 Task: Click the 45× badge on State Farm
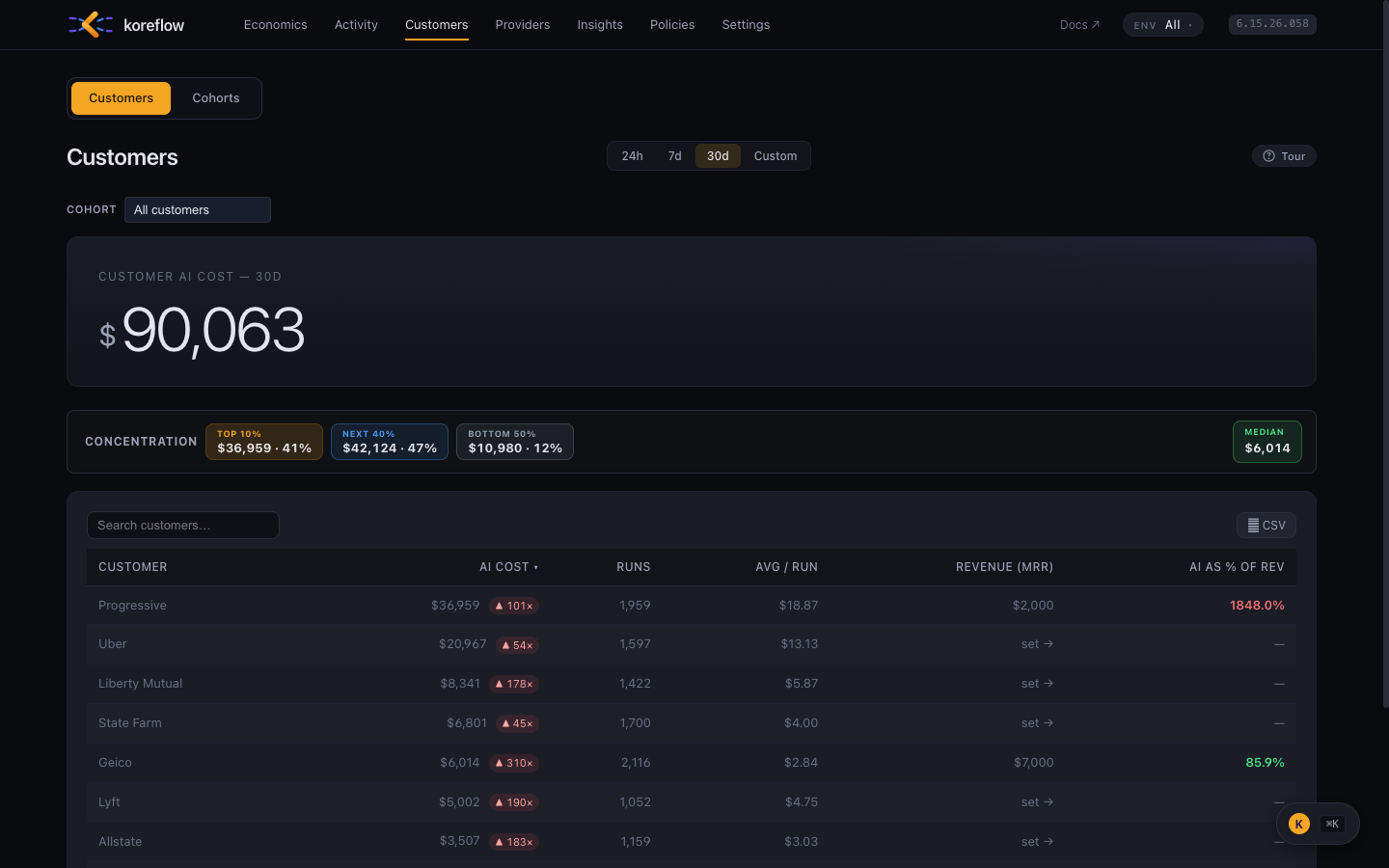point(517,723)
